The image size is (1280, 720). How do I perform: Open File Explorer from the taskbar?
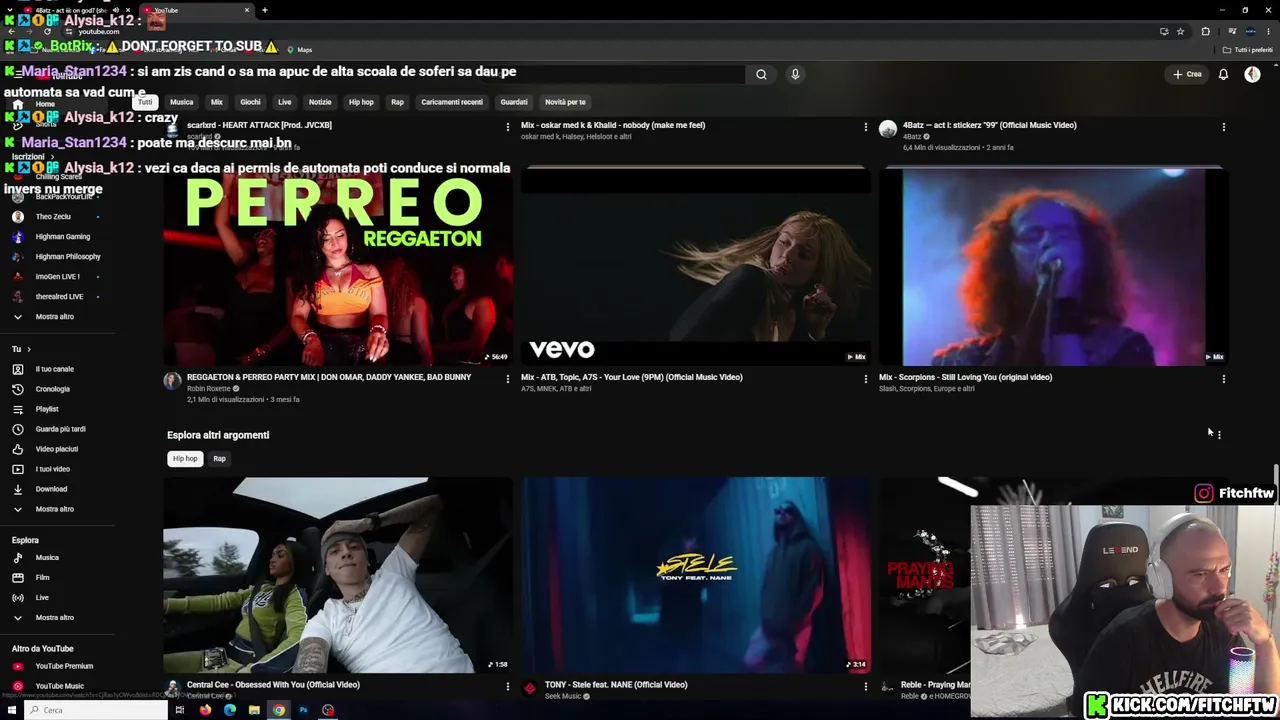point(254,710)
